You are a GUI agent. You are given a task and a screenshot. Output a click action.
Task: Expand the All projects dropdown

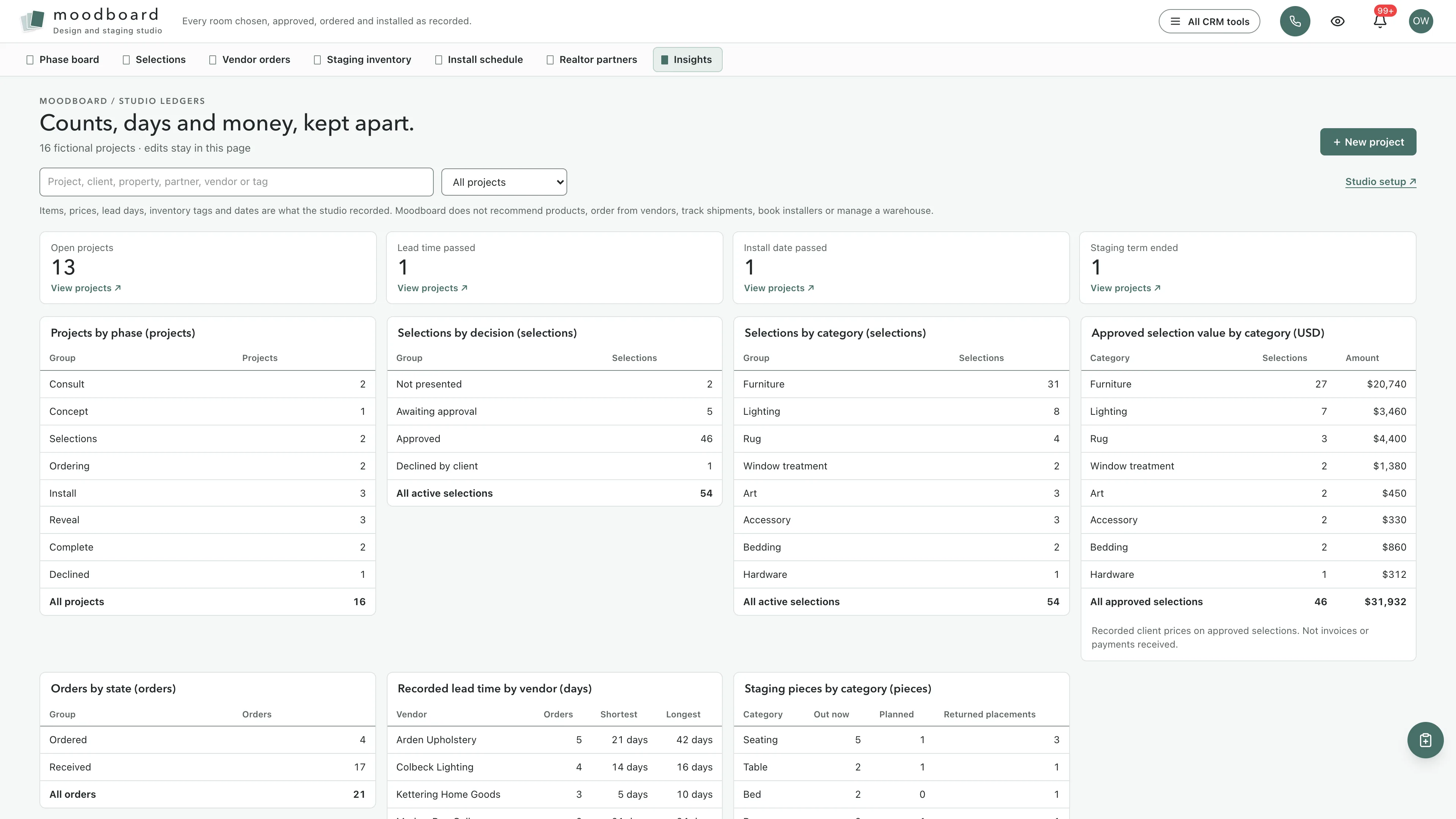(x=504, y=182)
